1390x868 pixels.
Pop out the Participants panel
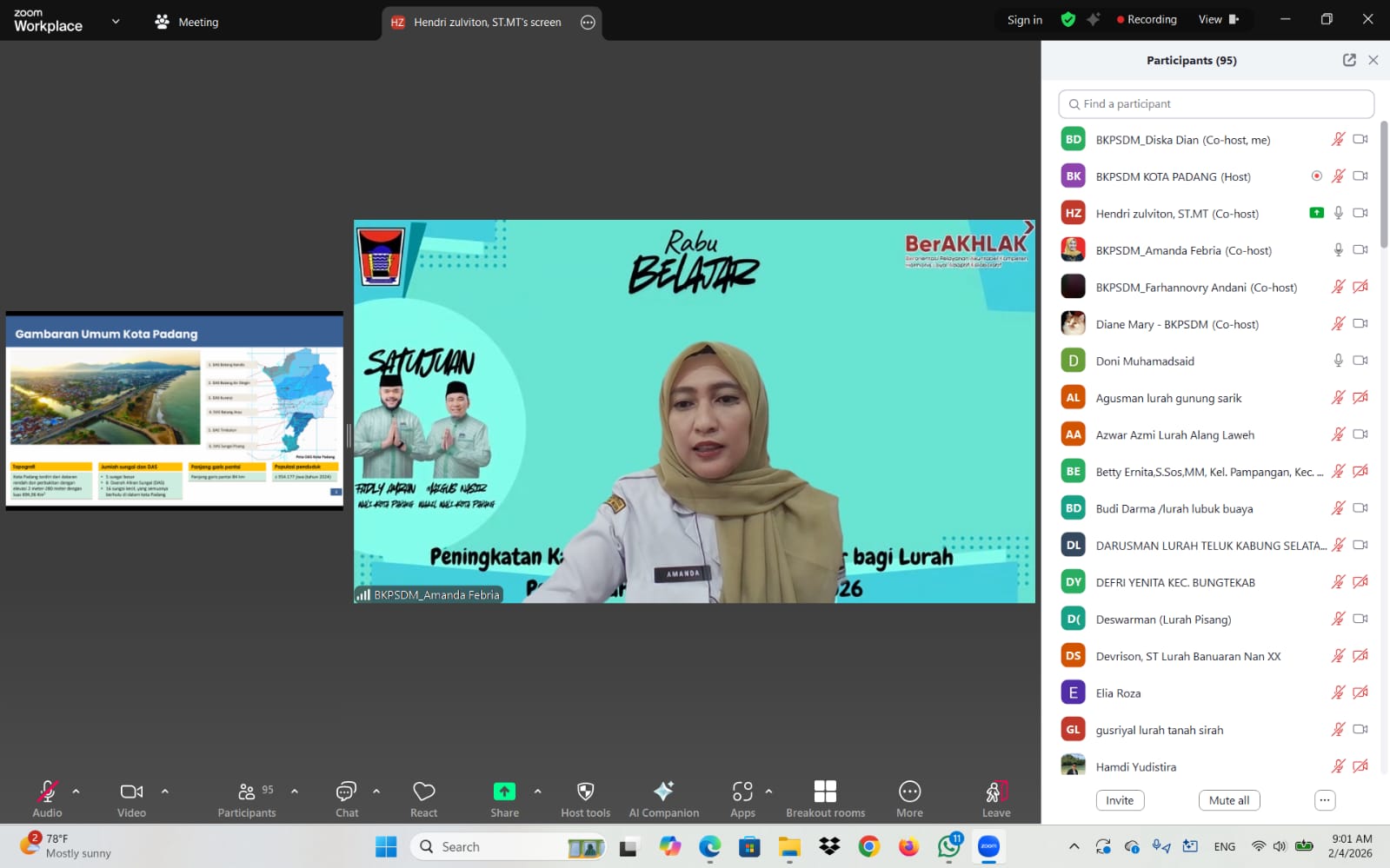[1349, 60]
